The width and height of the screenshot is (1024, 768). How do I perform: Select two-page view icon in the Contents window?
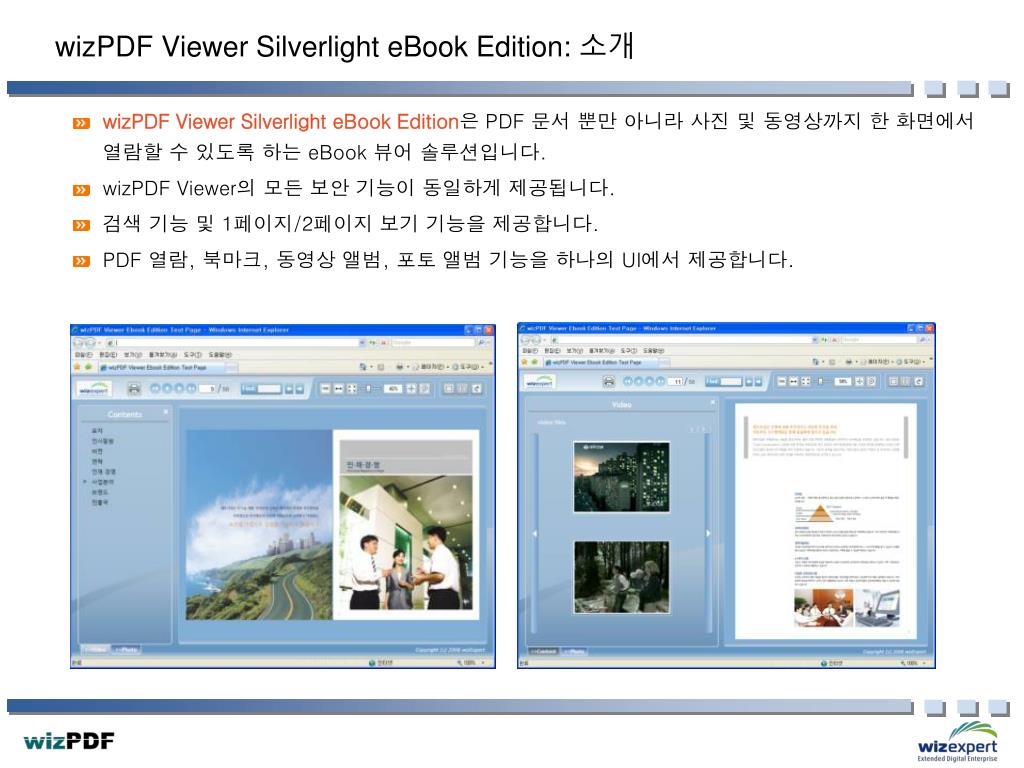point(462,389)
